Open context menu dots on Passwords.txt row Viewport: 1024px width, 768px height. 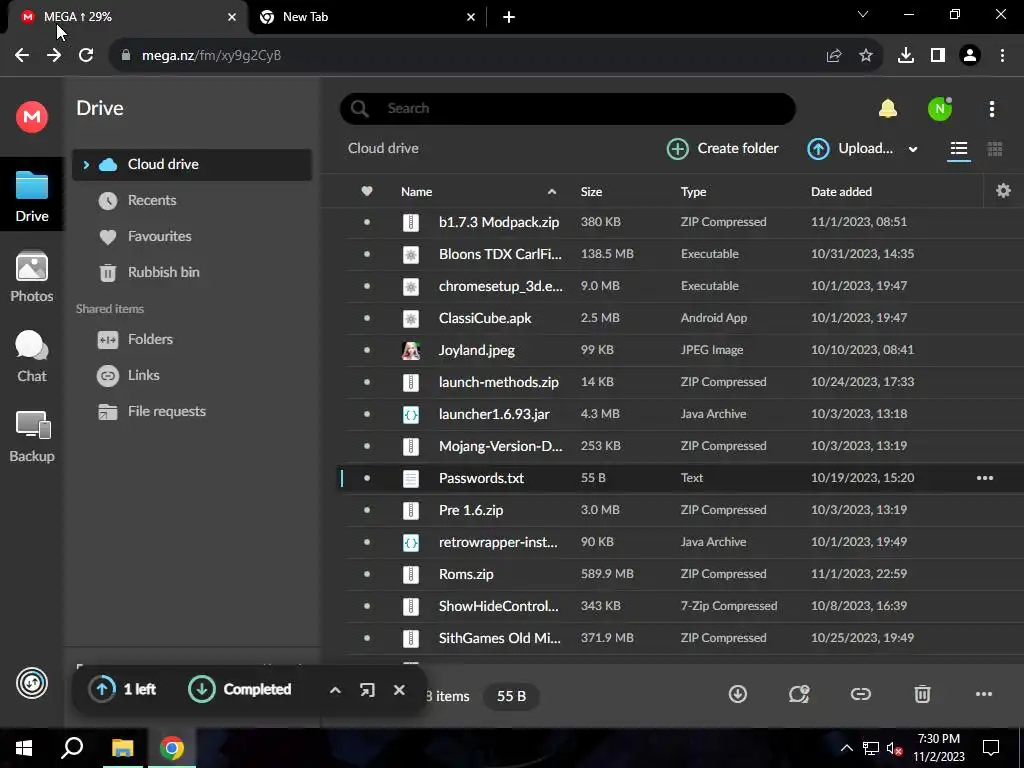coord(984,478)
